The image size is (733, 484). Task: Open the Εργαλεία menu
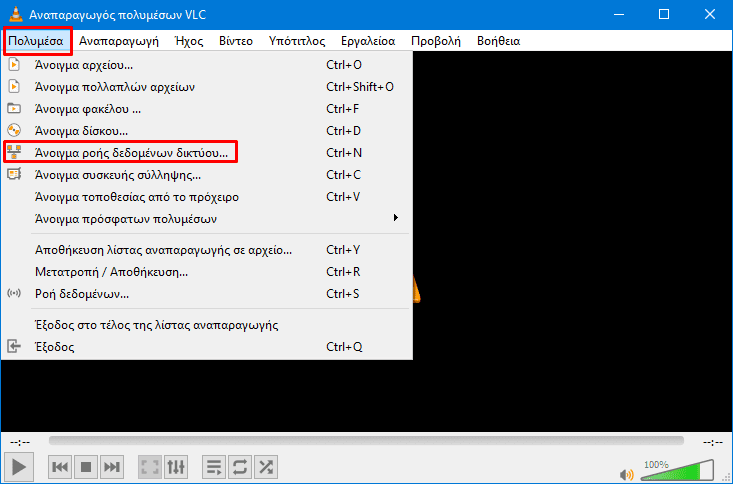tap(368, 41)
